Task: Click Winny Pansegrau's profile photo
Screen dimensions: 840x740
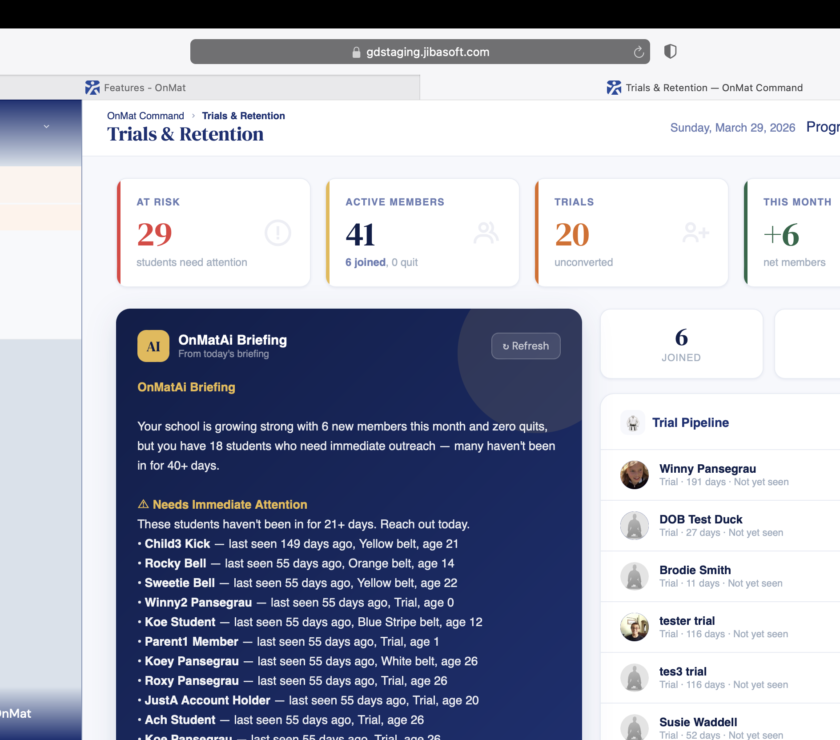Action: click(x=634, y=475)
